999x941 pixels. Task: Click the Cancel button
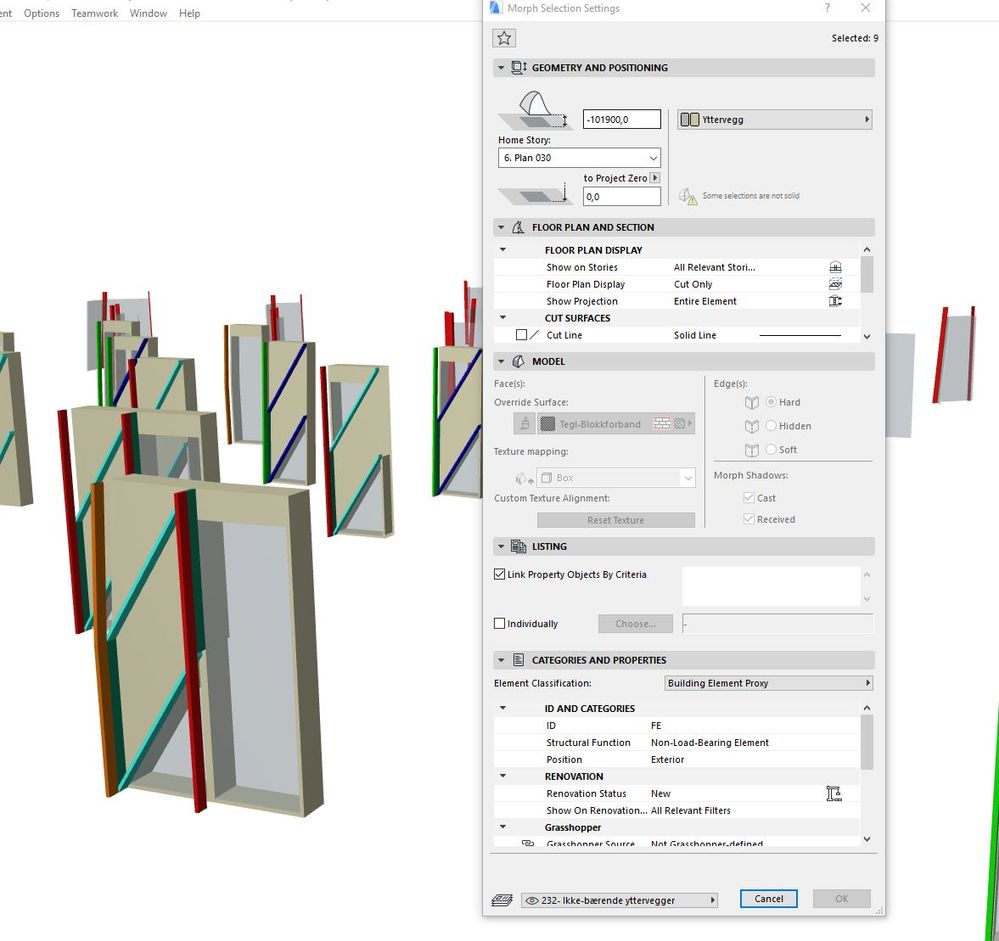point(768,899)
